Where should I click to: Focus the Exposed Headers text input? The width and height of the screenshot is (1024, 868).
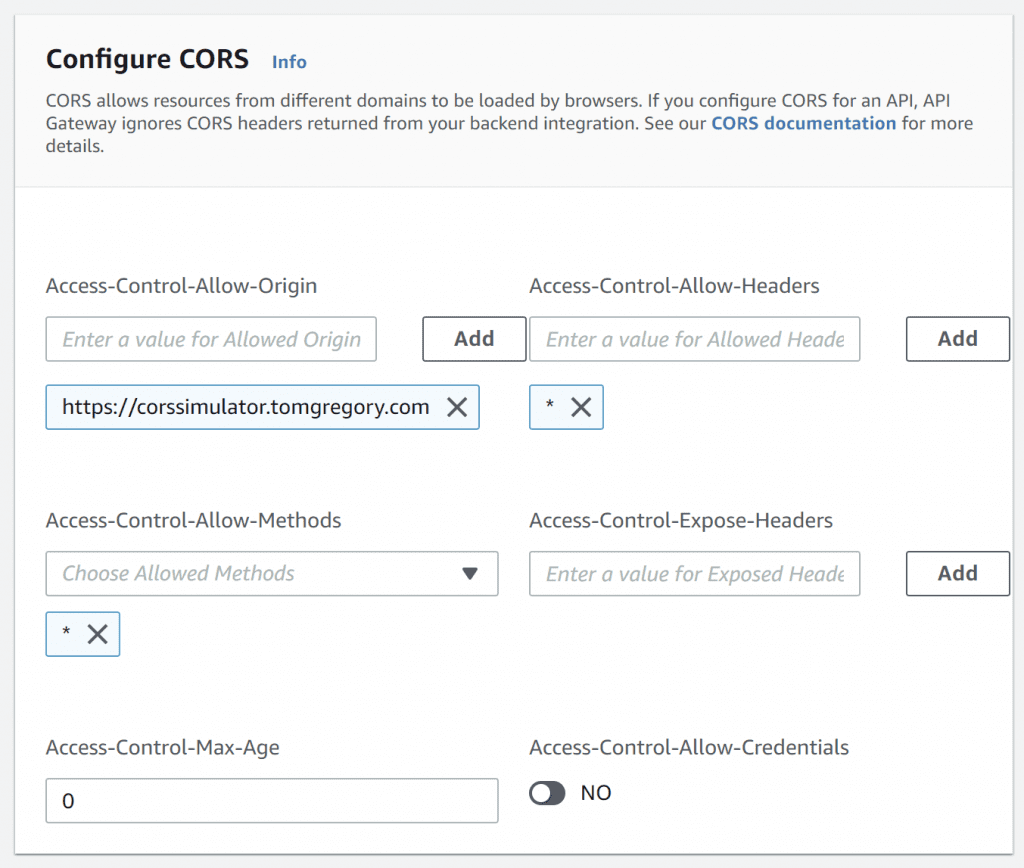pos(694,574)
